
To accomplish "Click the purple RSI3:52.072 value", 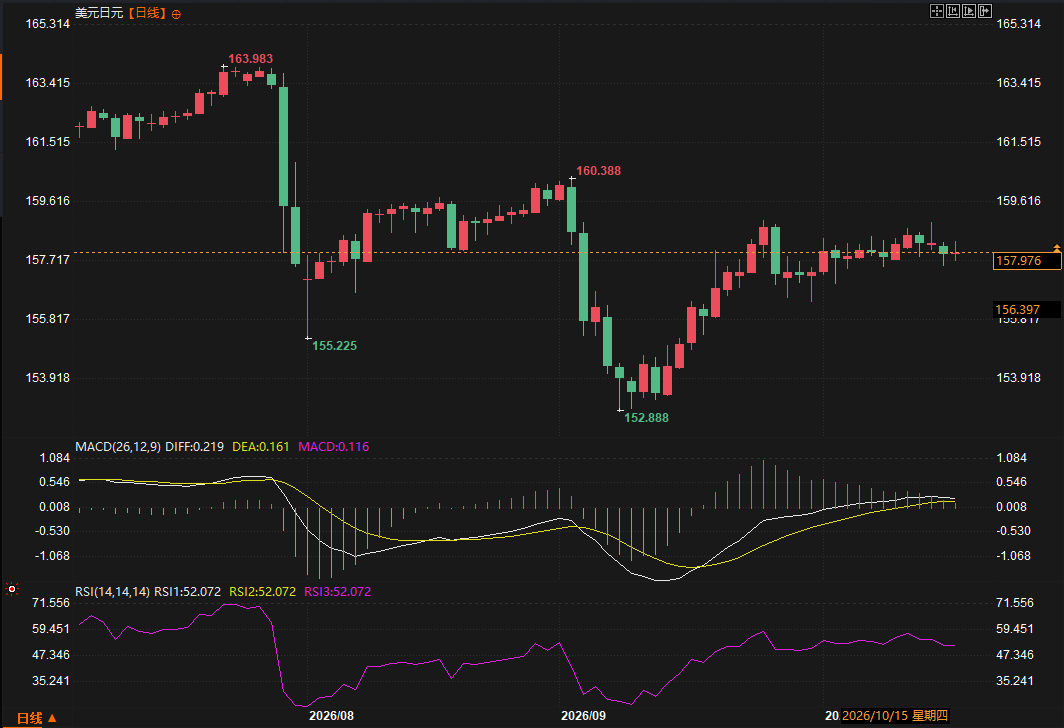I will pos(337,592).
